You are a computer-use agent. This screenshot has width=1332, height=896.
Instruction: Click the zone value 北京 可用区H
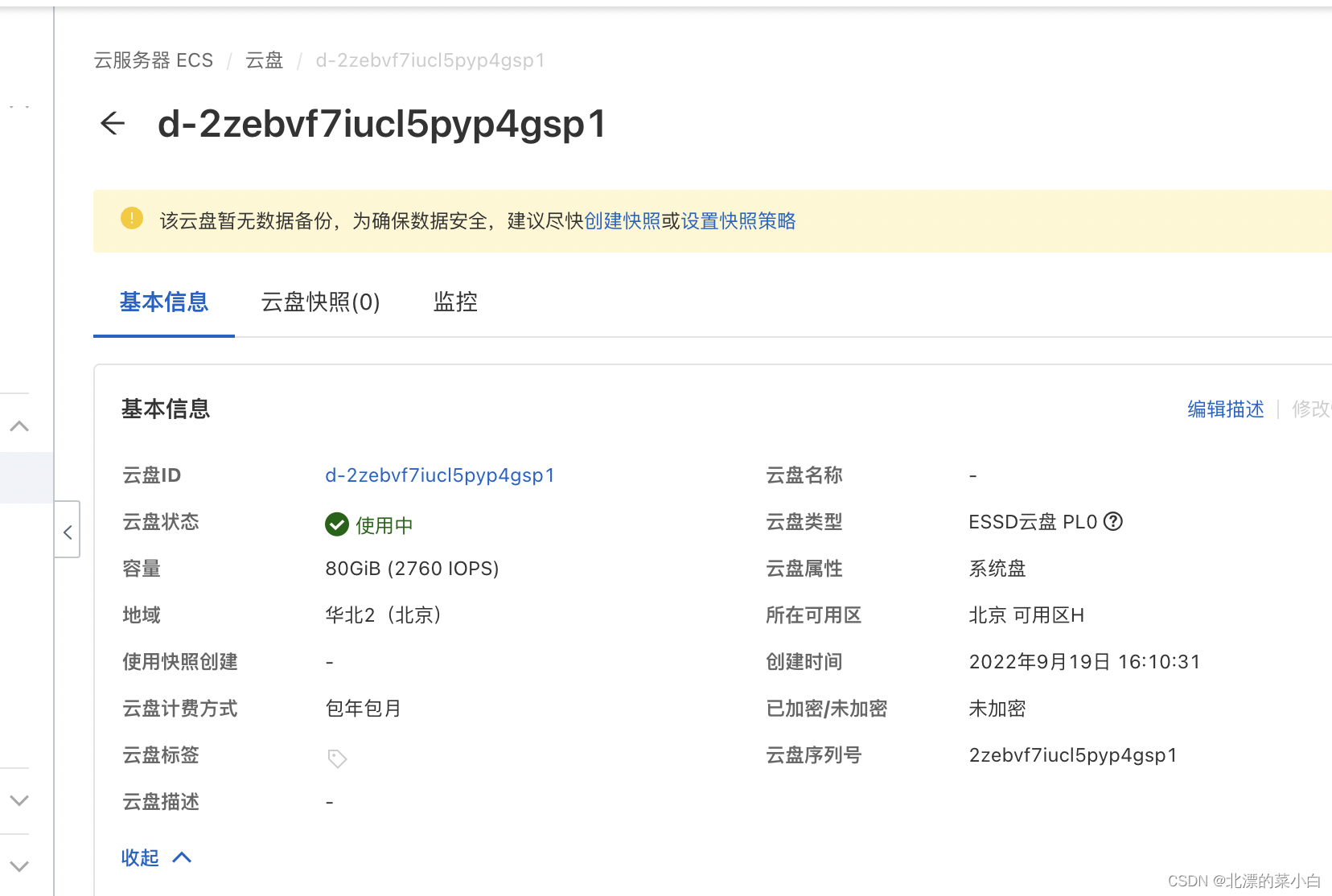pyautogui.click(x=1026, y=615)
